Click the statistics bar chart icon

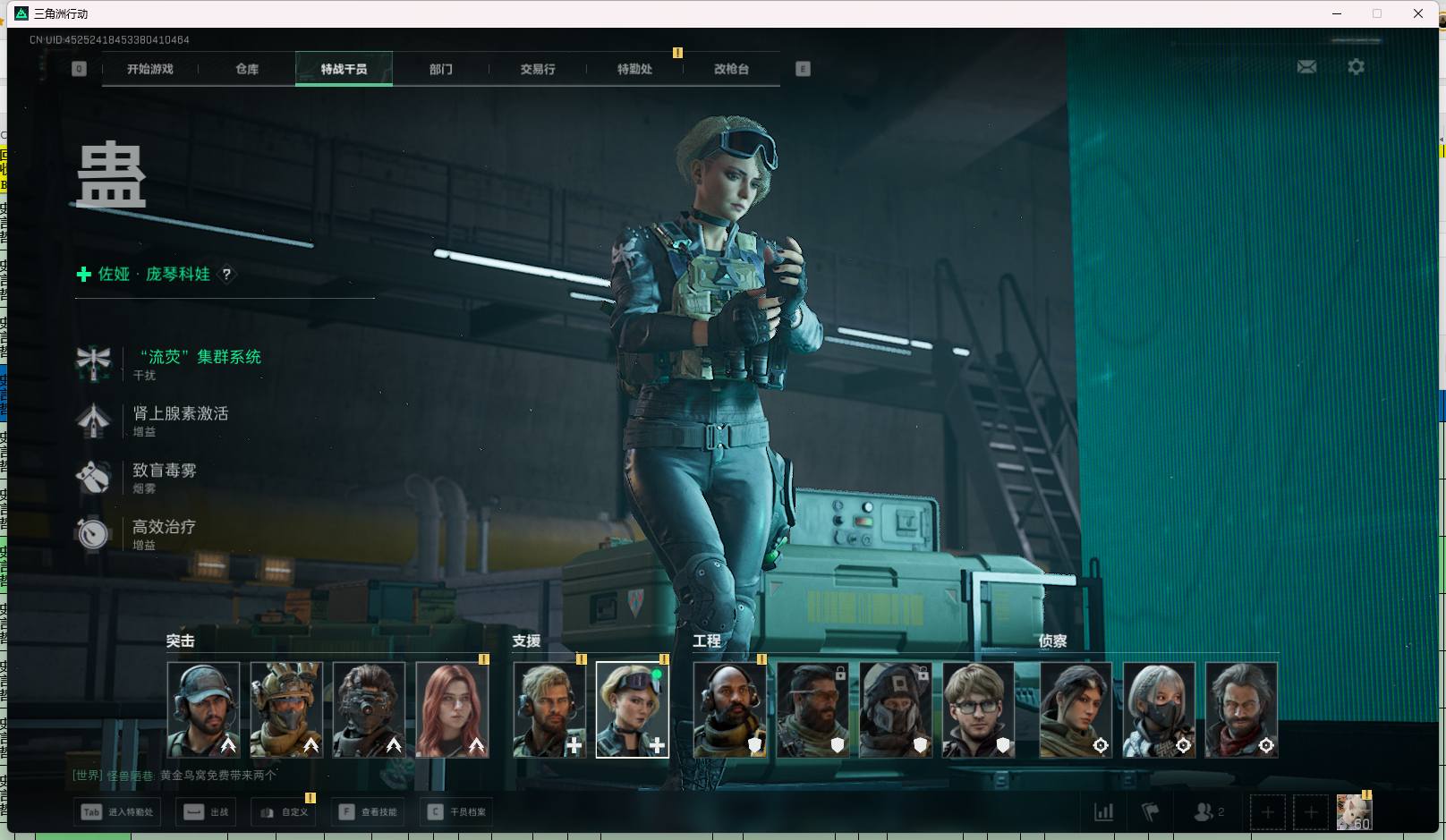1104,811
